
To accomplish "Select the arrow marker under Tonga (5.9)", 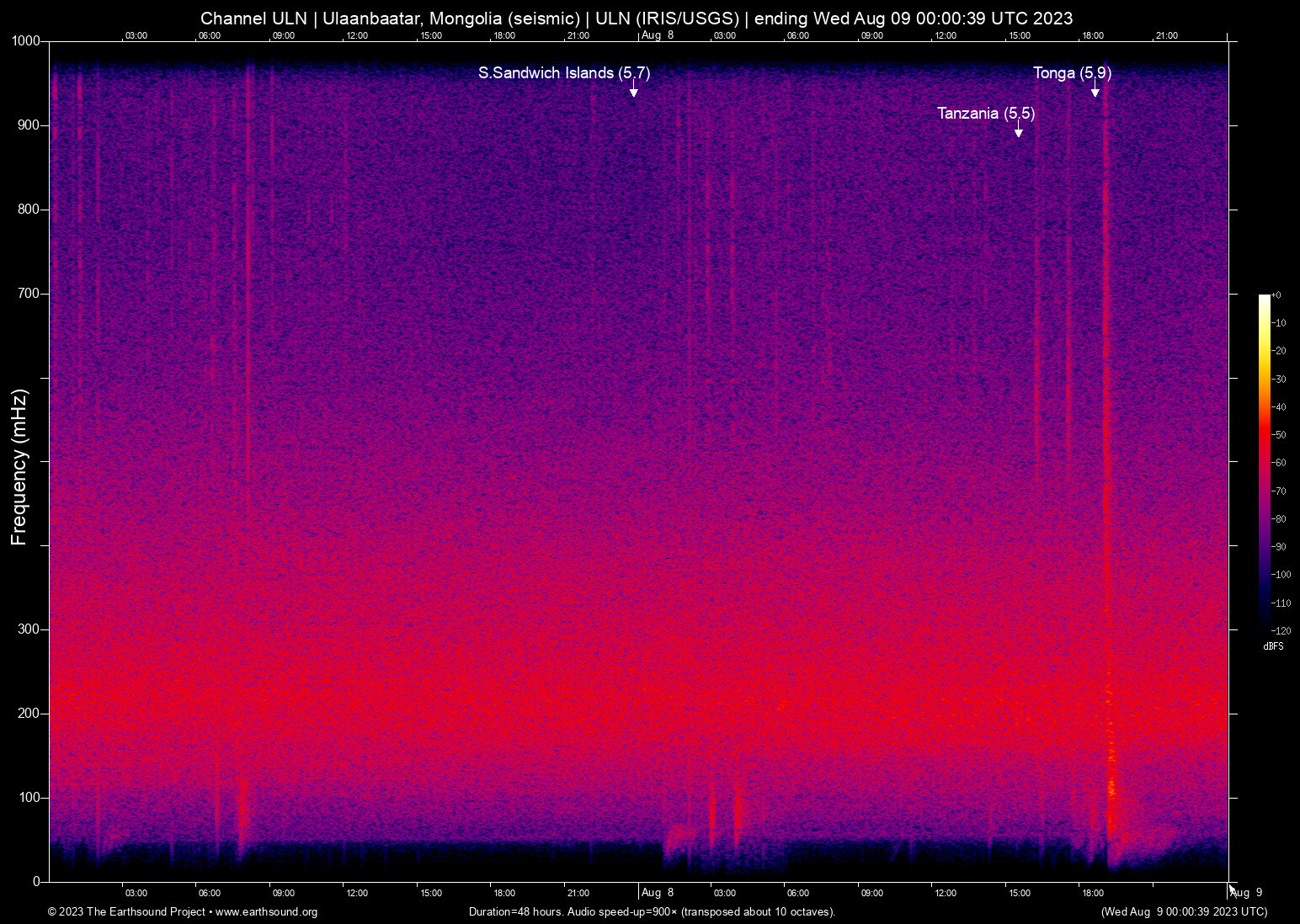I will point(1095,89).
